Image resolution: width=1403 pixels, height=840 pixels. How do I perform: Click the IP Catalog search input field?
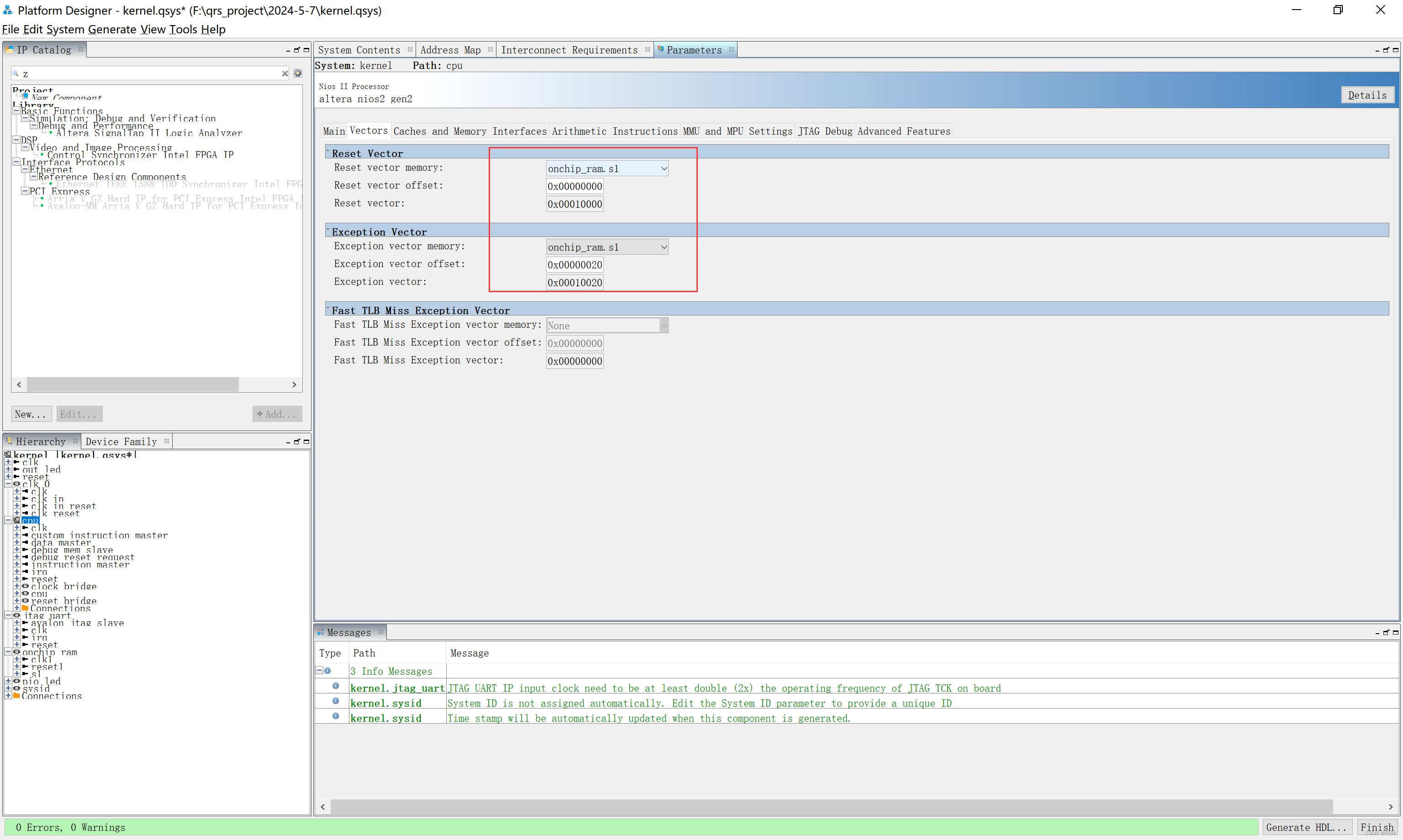[150, 73]
